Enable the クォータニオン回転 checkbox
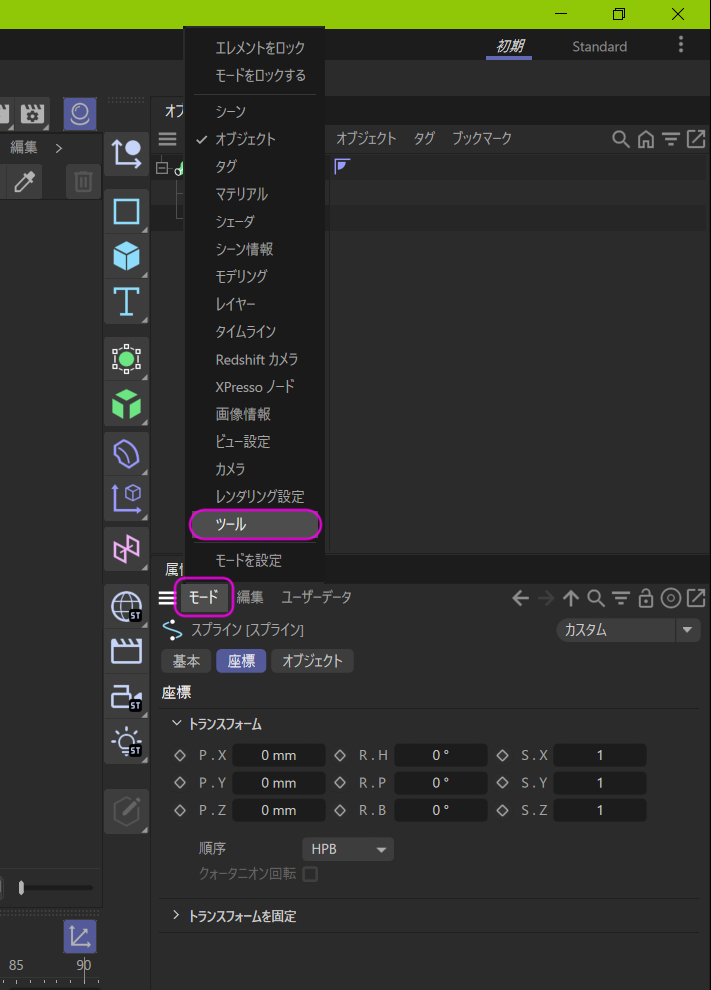Viewport: 711px width, 990px height. pyautogui.click(x=310, y=874)
